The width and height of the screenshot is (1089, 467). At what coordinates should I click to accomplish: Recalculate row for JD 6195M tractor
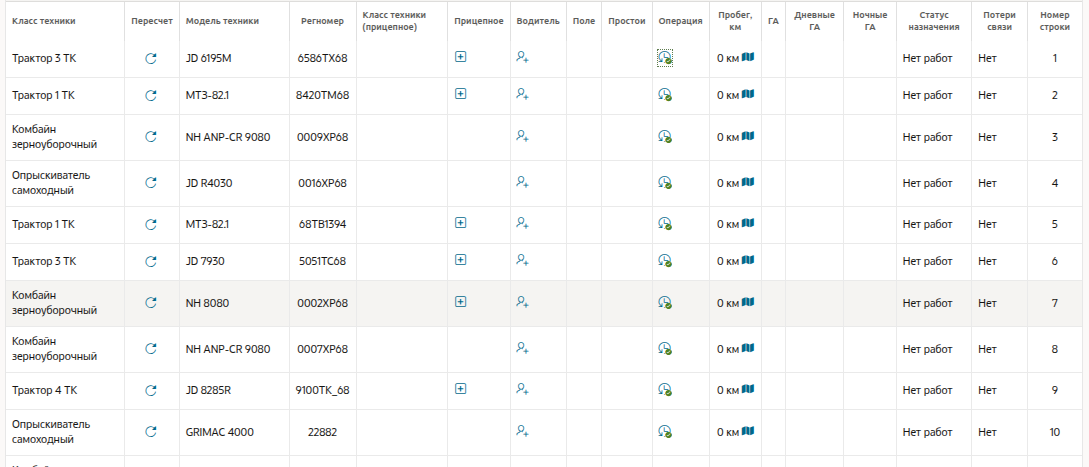(151, 59)
